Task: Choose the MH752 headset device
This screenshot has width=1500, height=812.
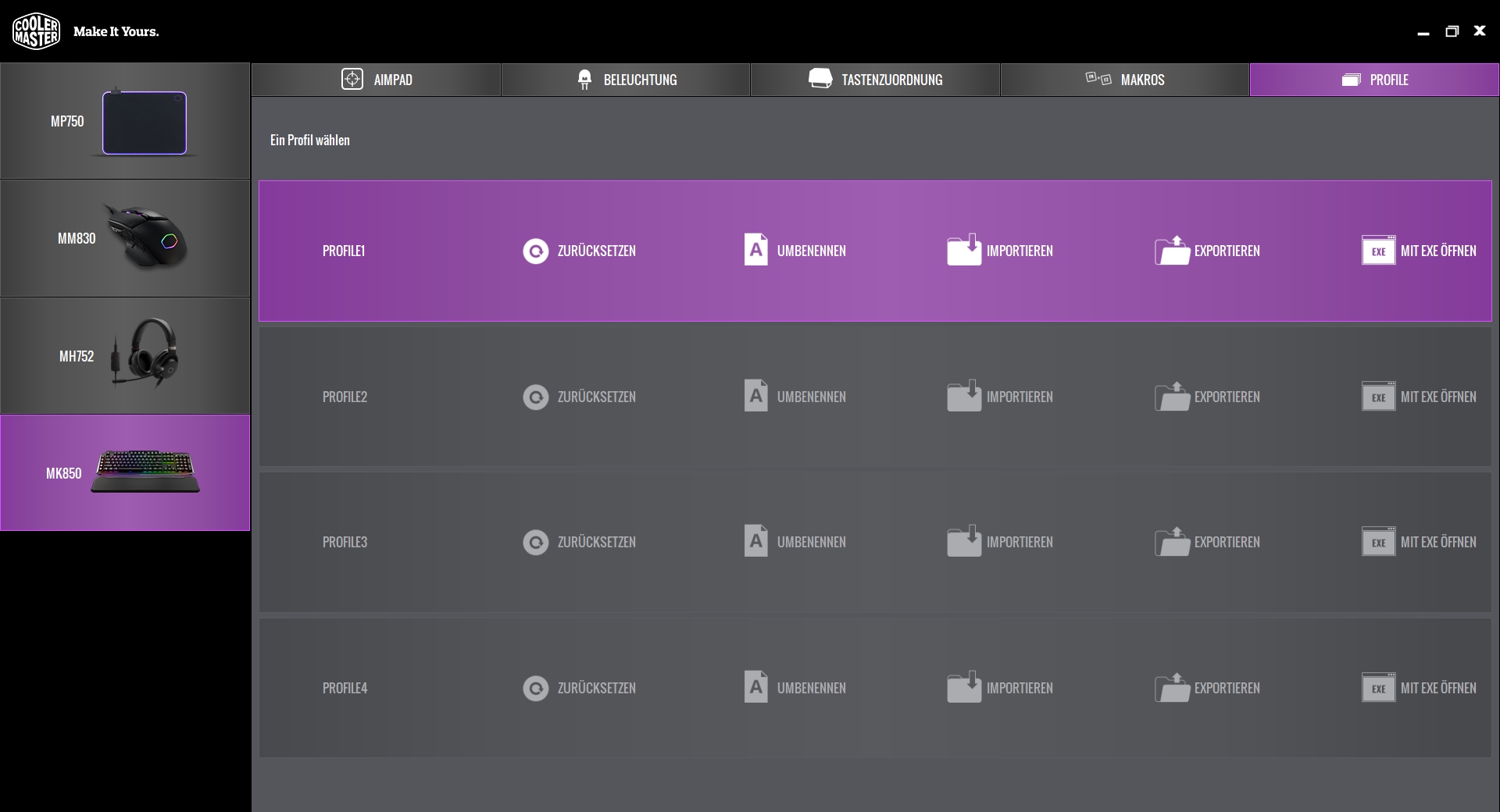Action: pyautogui.click(x=125, y=356)
